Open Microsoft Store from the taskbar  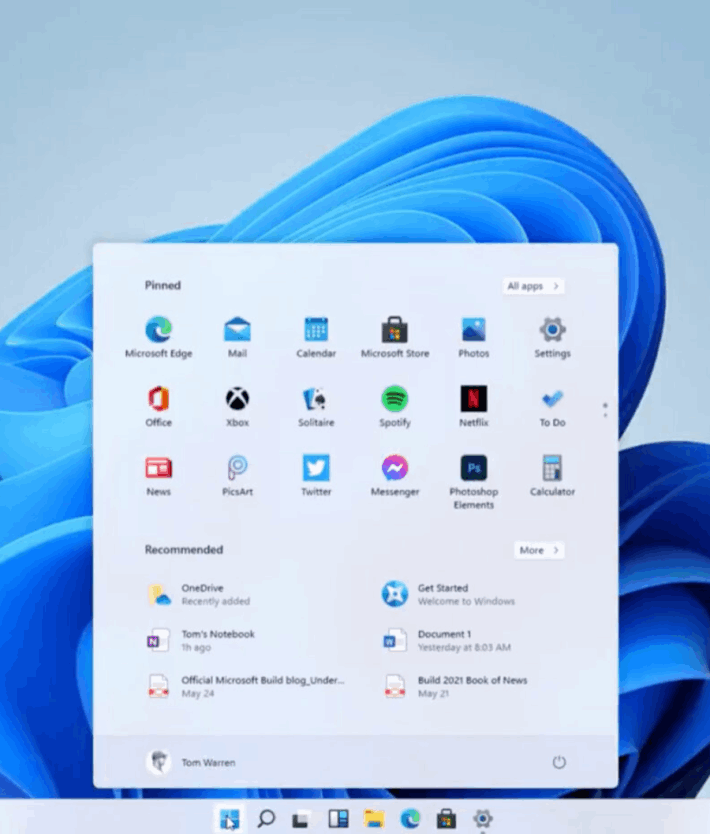pos(446,819)
